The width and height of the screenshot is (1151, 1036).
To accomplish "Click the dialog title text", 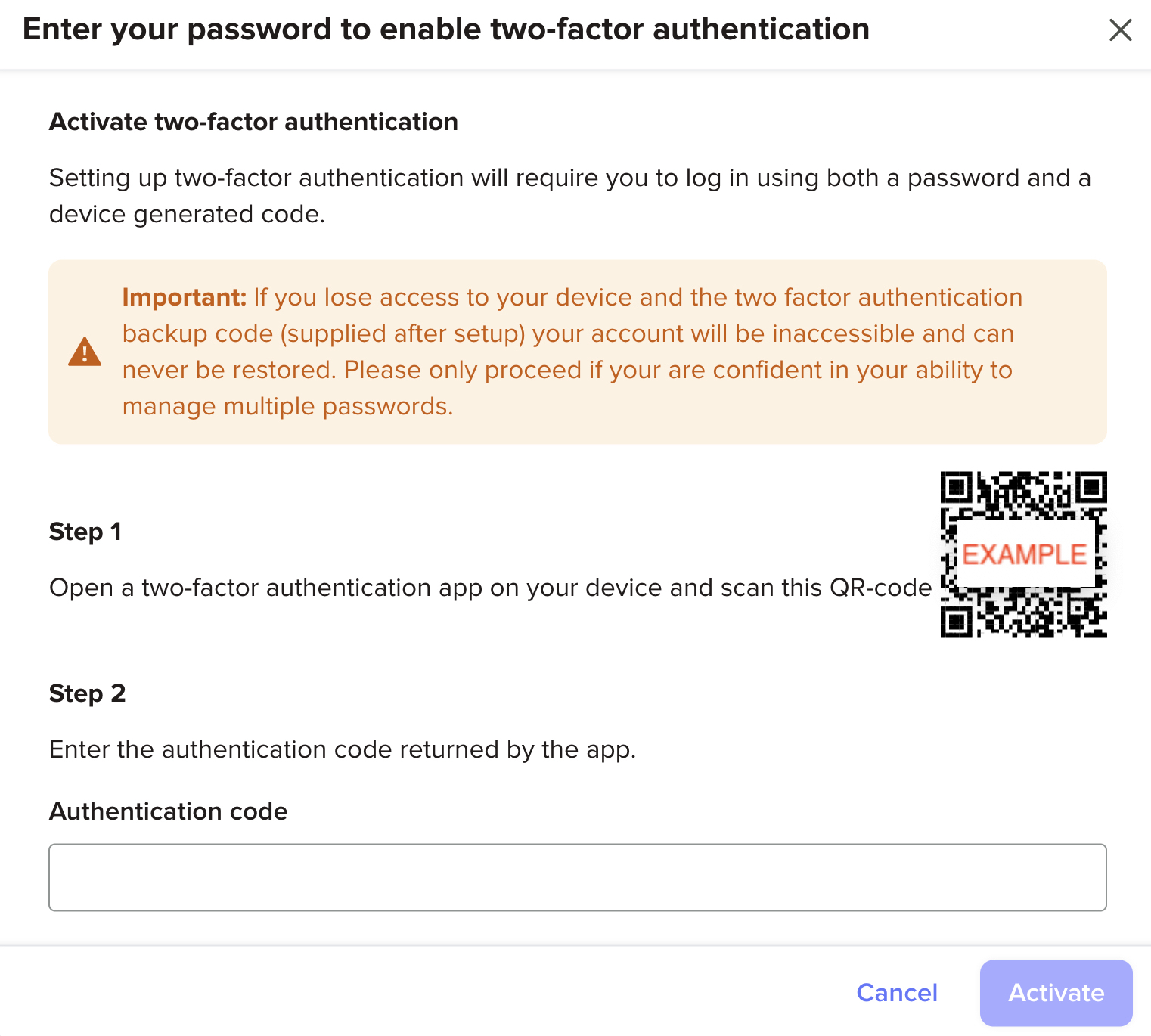I will click(446, 29).
